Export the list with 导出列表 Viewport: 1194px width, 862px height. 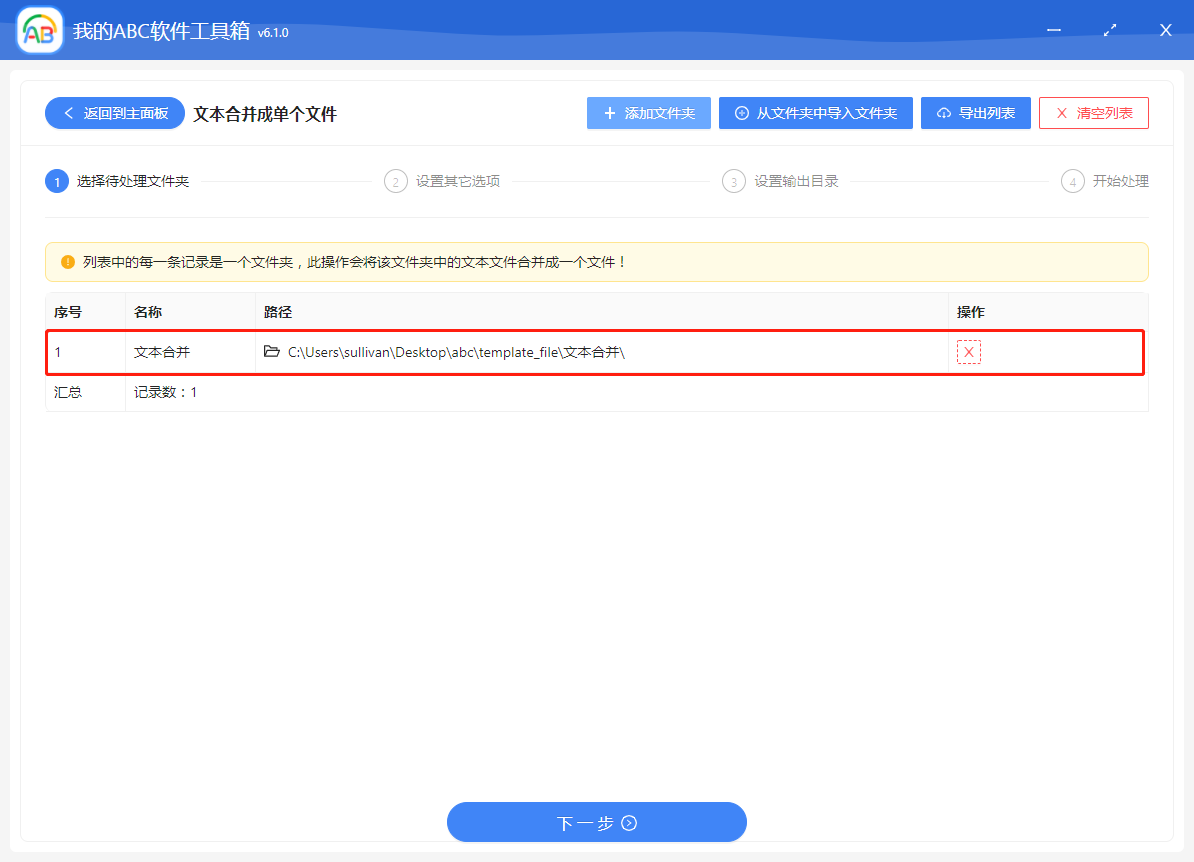coord(975,114)
